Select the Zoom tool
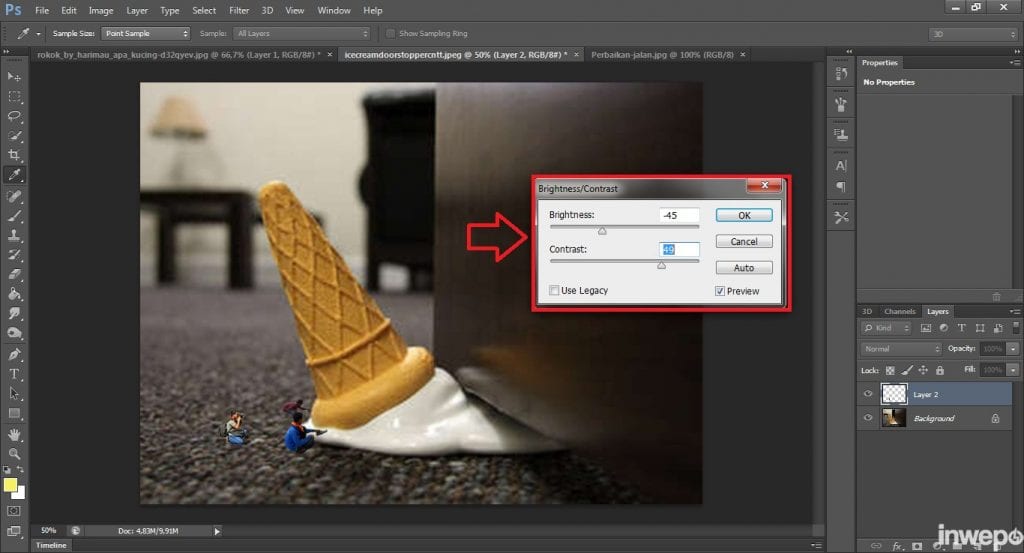This screenshot has width=1024, height=553. pyautogui.click(x=14, y=454)
